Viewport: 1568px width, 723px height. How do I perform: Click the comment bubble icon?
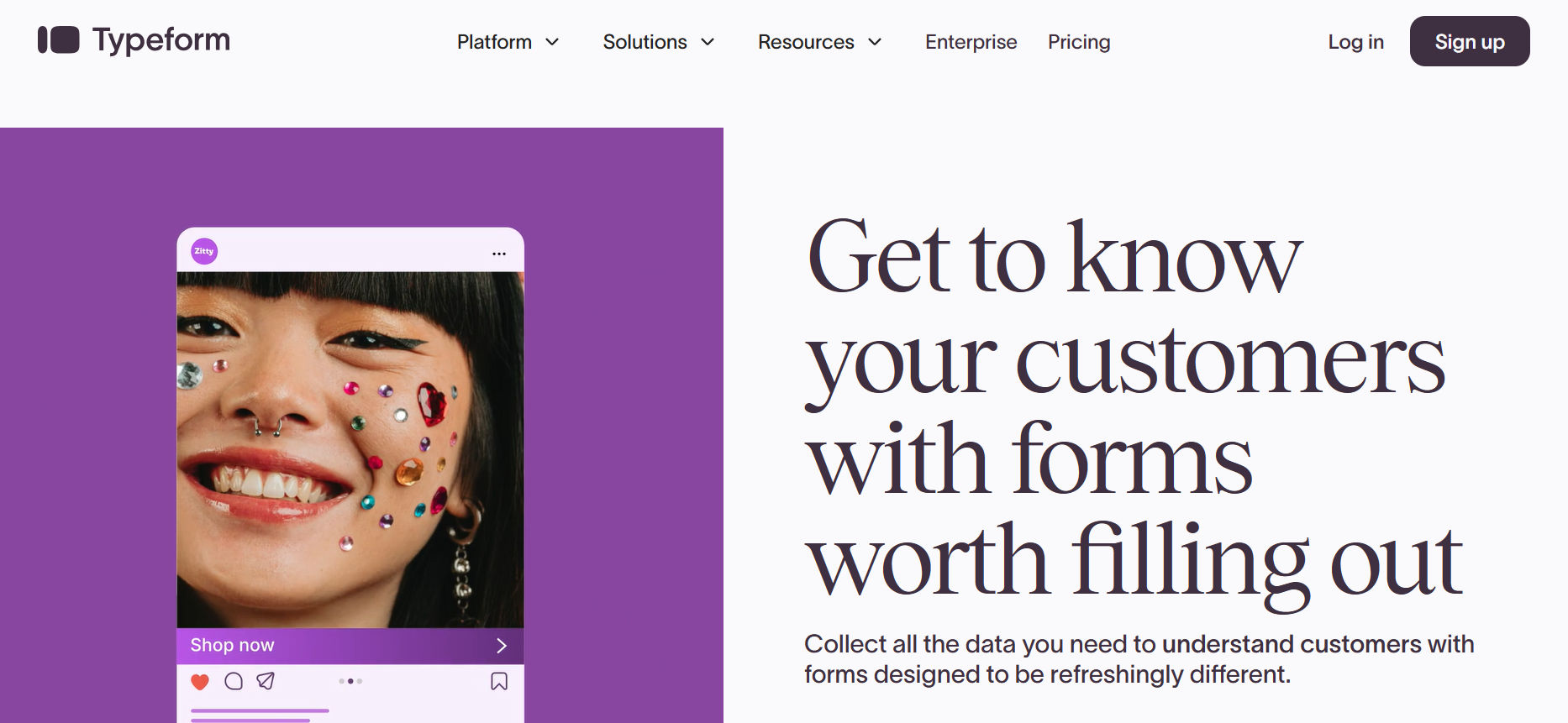234,681
